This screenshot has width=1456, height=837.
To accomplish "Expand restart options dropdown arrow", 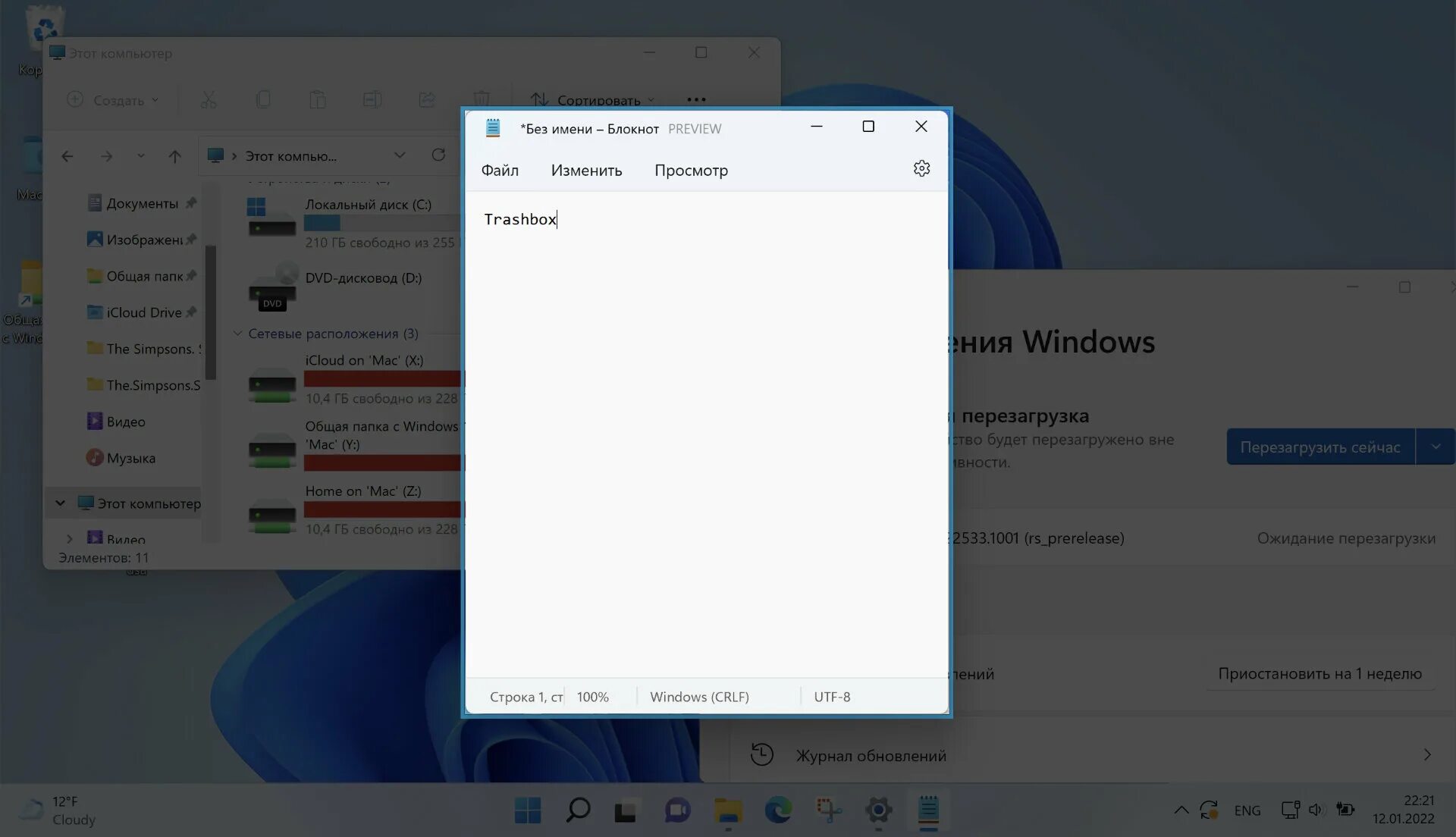I will pyautogui.click(x=1436, y=447).
